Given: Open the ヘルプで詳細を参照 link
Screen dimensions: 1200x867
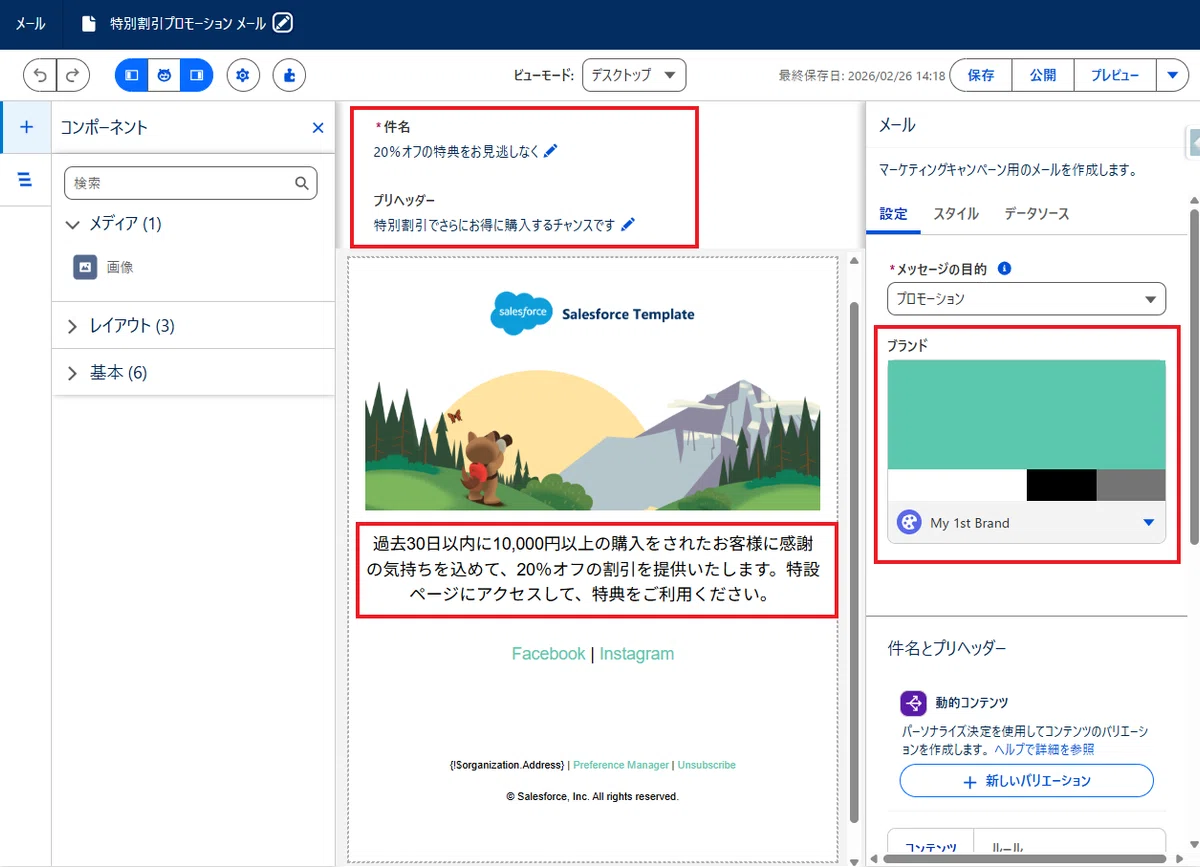Looking at the screenshot, I should tap(1044, 749).
